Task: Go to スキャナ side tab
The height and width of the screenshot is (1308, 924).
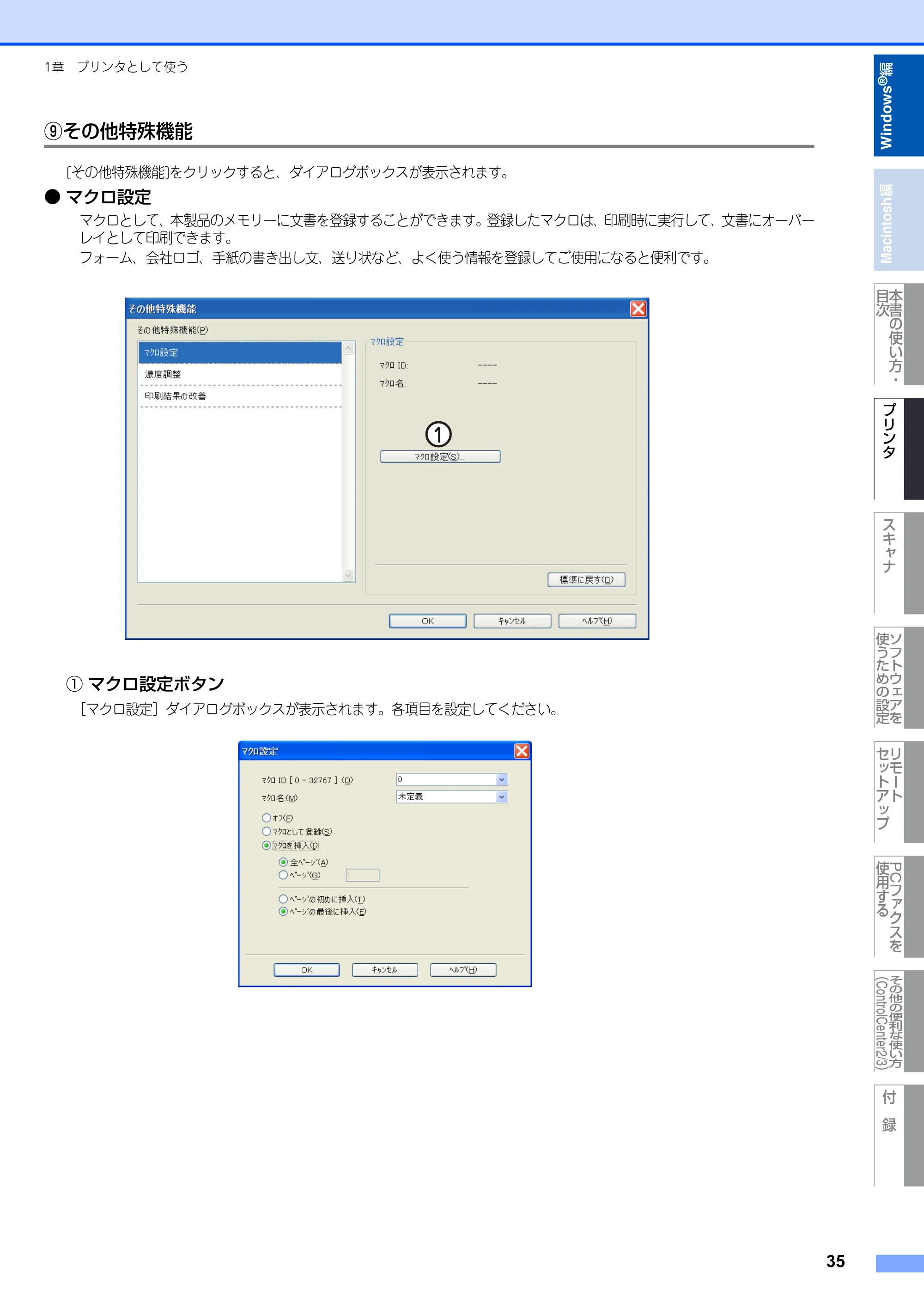Action: click(899, 563)
